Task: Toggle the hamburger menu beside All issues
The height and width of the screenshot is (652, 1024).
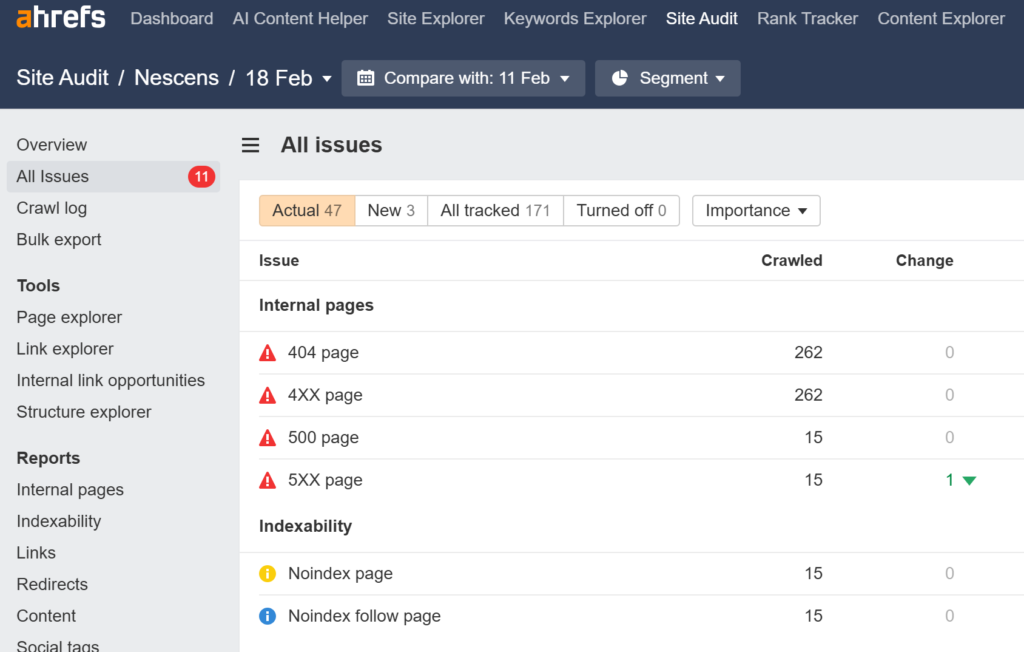Action: [251, 145]
